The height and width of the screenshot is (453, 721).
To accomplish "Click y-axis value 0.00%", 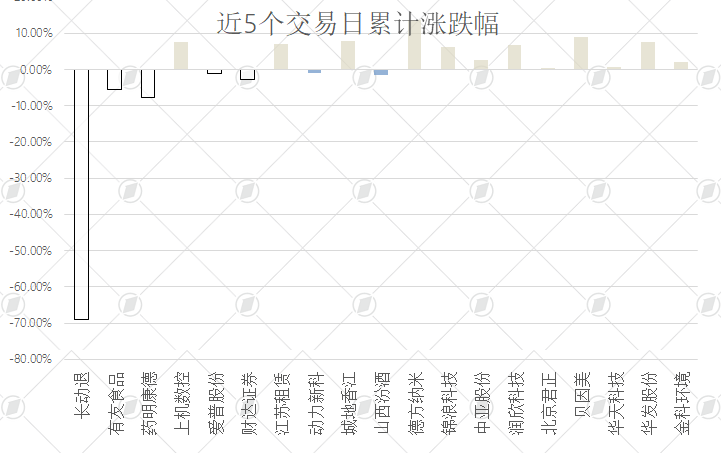I will pos(36,70).
